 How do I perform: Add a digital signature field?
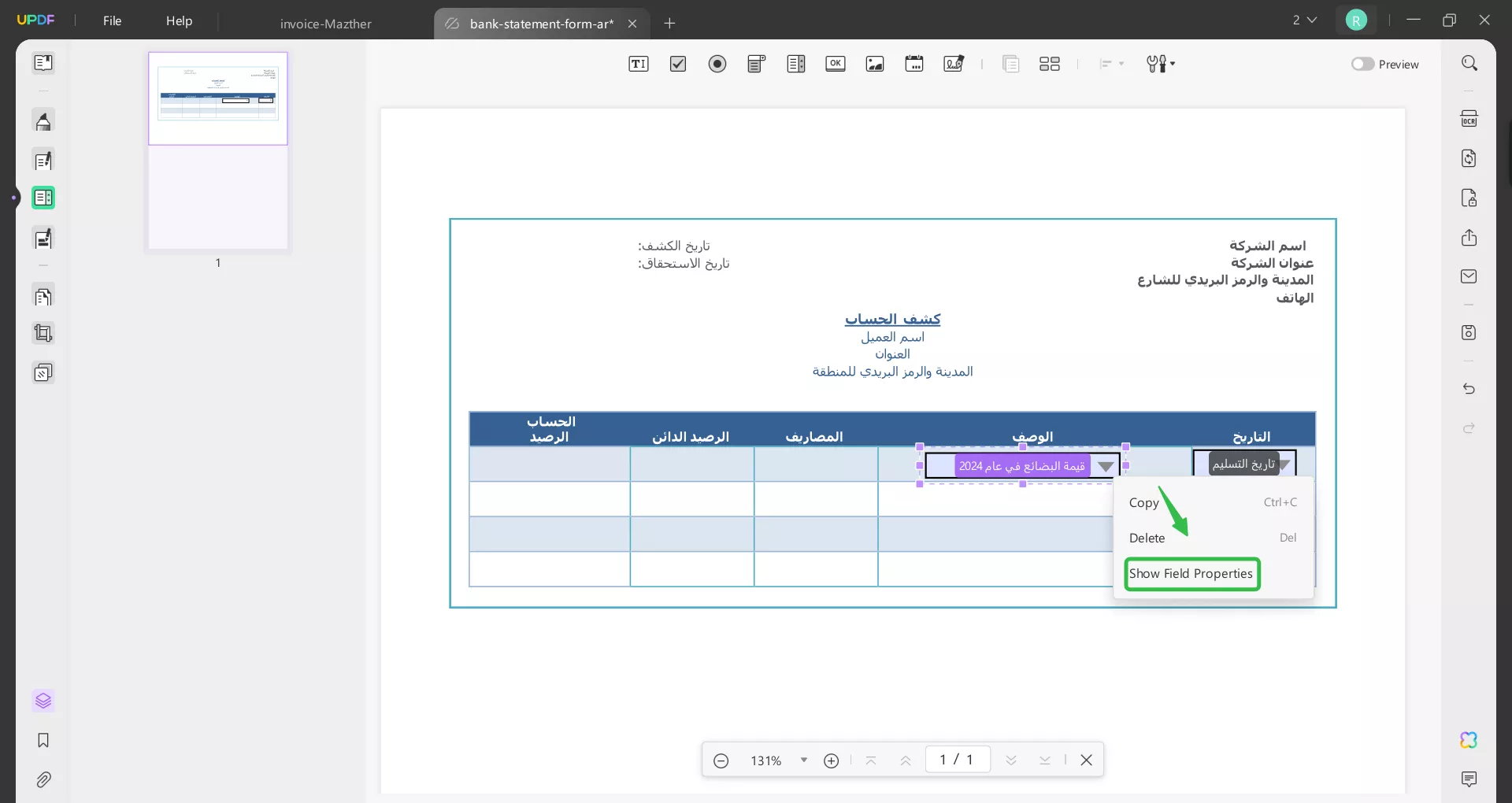(x=954, y=64)
